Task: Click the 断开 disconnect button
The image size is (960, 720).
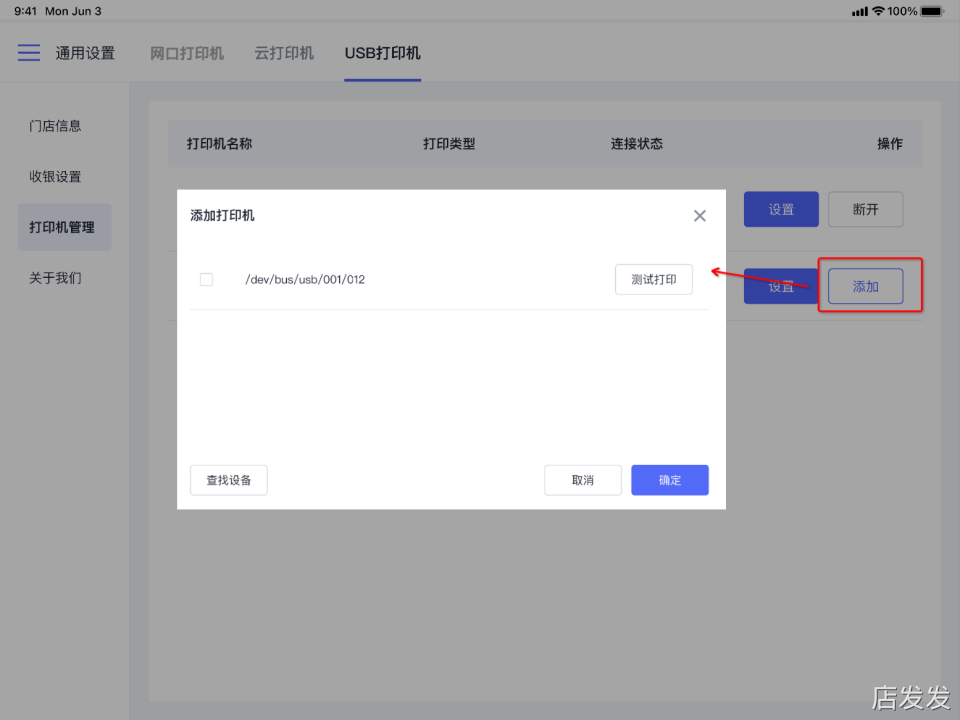Action: (866, 209)
